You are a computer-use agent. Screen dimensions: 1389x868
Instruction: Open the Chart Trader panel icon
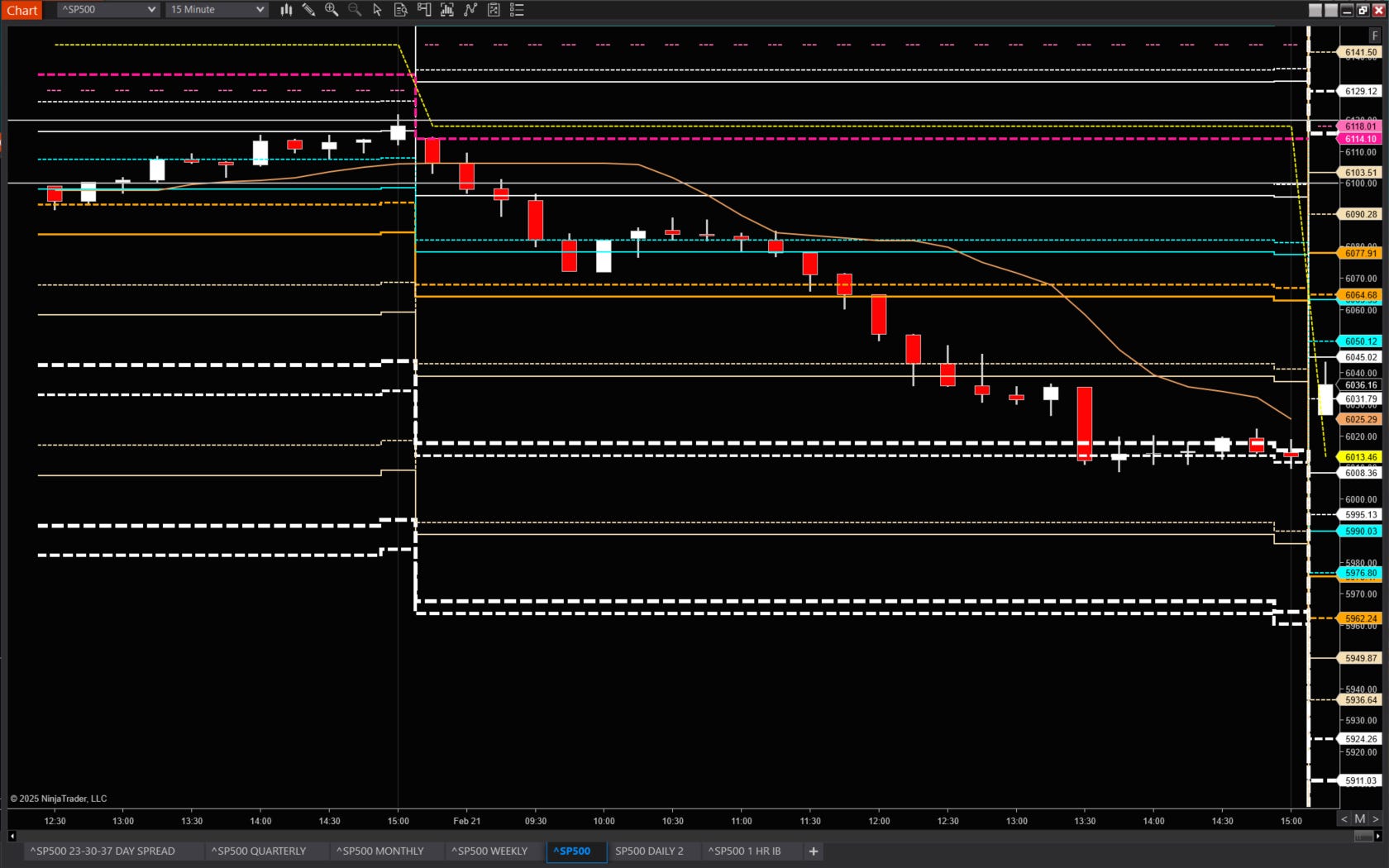pos(423,10)
